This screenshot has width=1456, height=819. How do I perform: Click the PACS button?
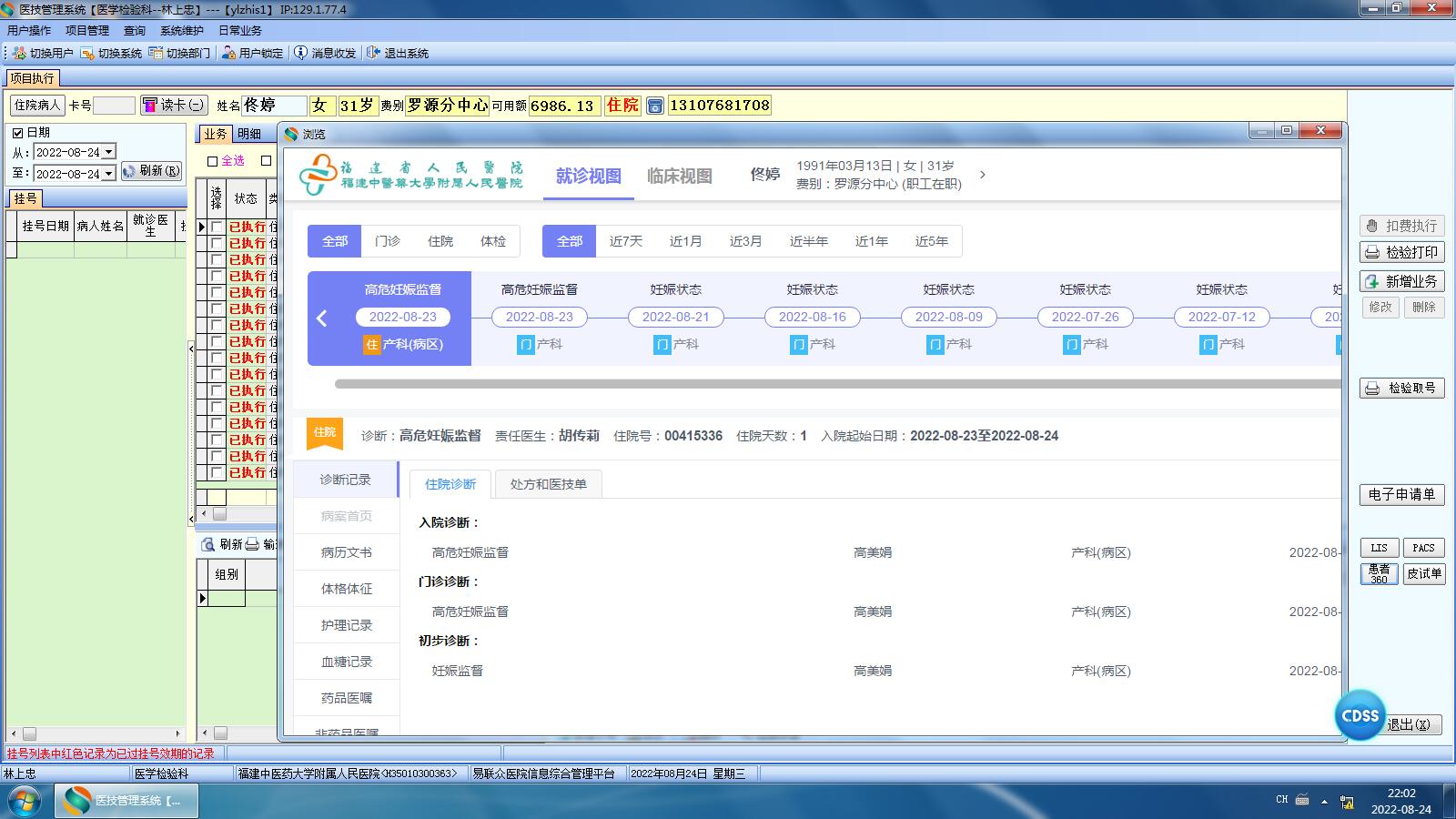pyautogui.click(x=1424, y=548)
